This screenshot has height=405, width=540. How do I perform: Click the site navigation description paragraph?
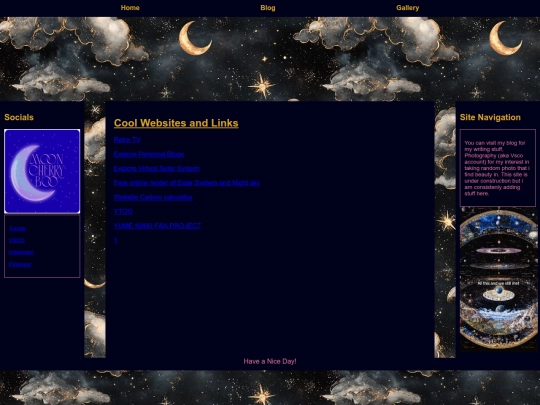[x=497, y=168]
